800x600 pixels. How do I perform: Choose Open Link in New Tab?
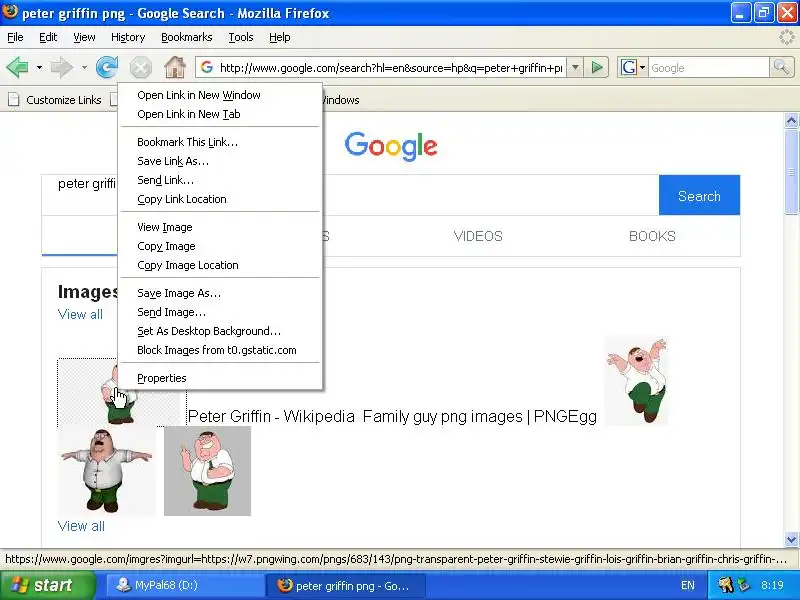(220, 114)
